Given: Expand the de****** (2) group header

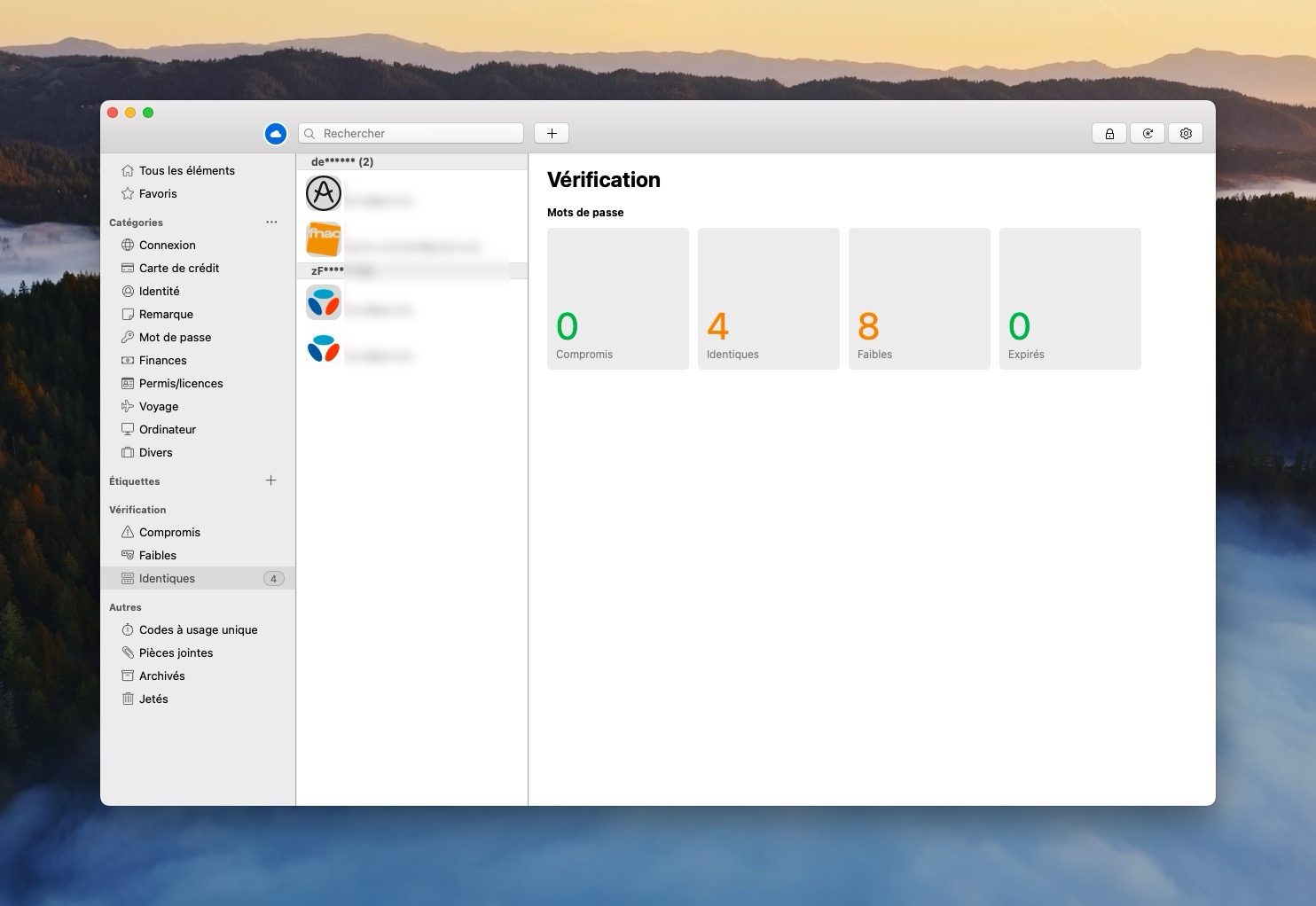Looking at the screenshot, I should [342, 162].
